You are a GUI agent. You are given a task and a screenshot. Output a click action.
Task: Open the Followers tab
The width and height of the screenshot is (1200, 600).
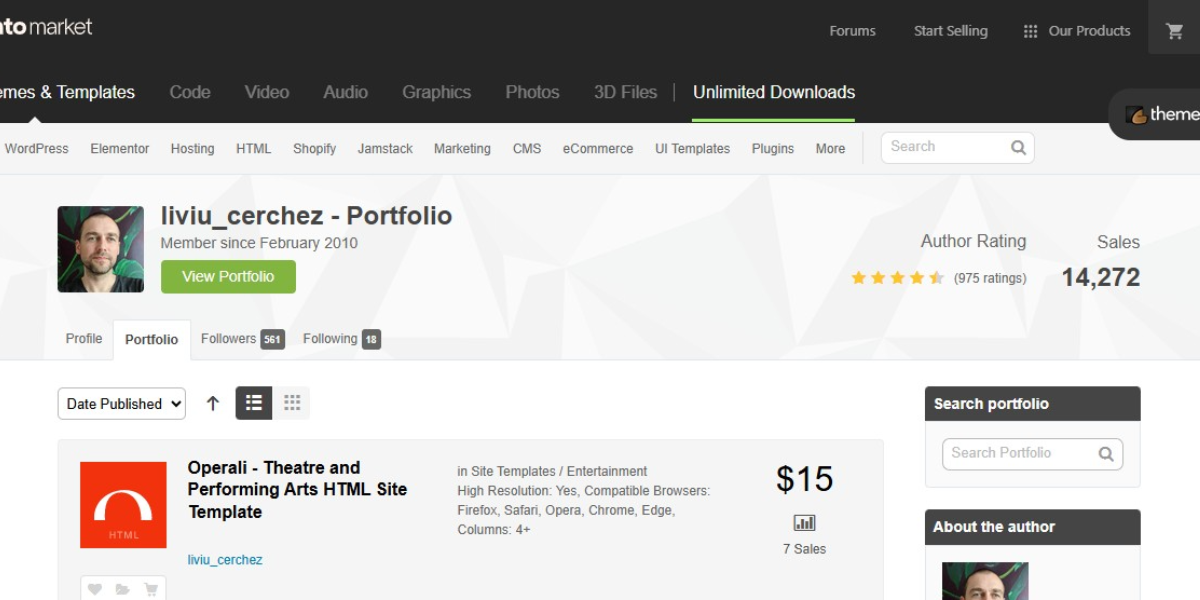click(243, 339)
